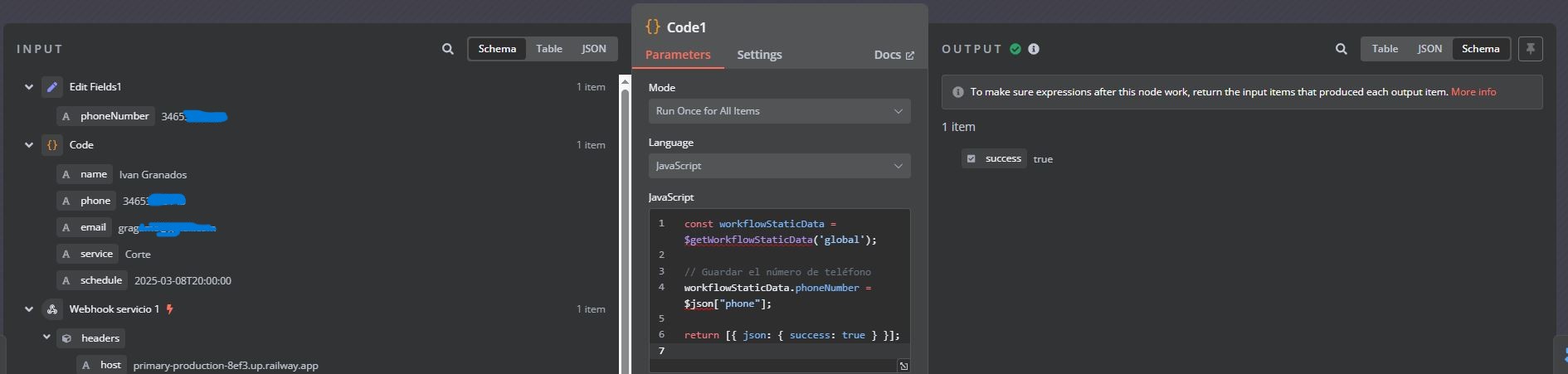Screen dimensions: 1568x374
Task: Select the phone field pill under Code
Action: pos(86,202)
